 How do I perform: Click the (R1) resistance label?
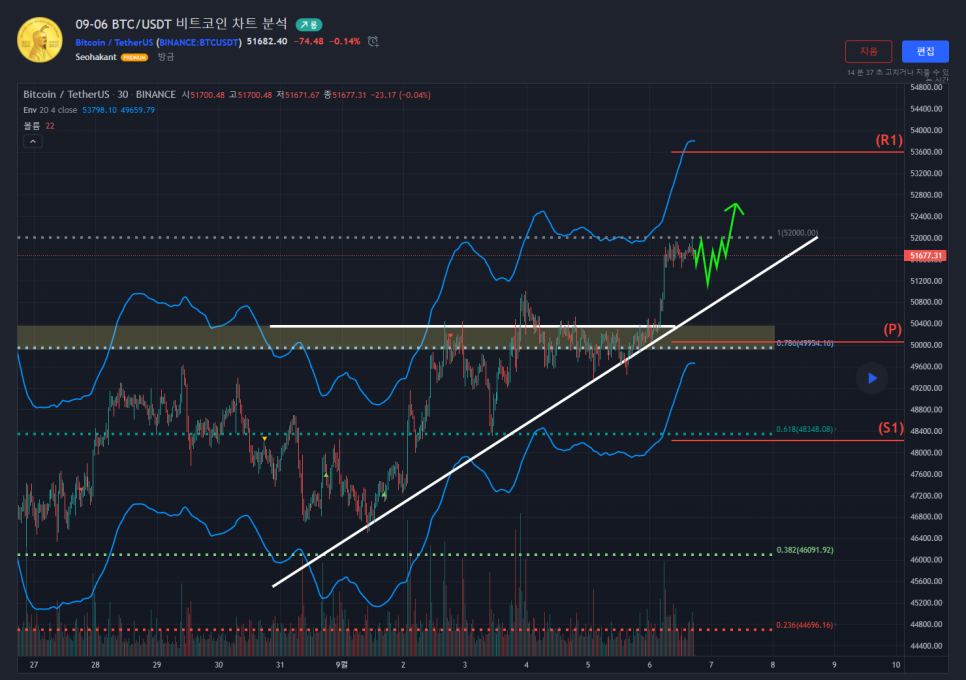click(x=888, y=140)
